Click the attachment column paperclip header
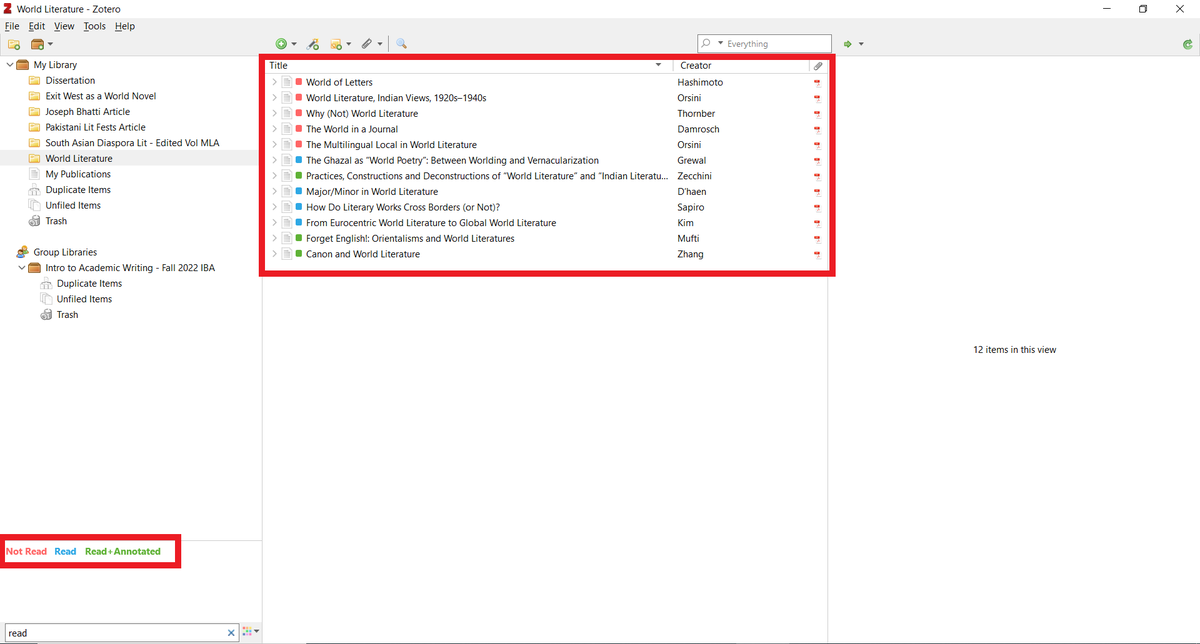Image resolution: width=1200 pixels, height=644 pixels. 818,66
